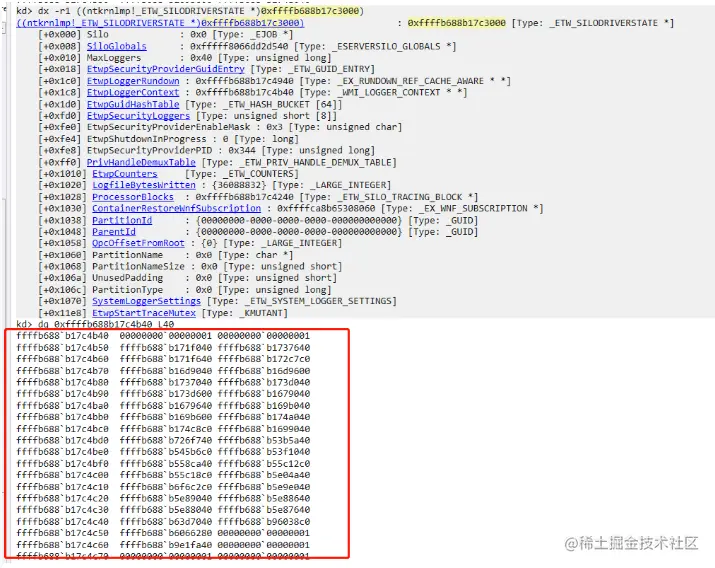715x568 pixels.
Task: Select the 'UnusedPadding' field text
Action: pyautogui.click(x=127, y=278)
